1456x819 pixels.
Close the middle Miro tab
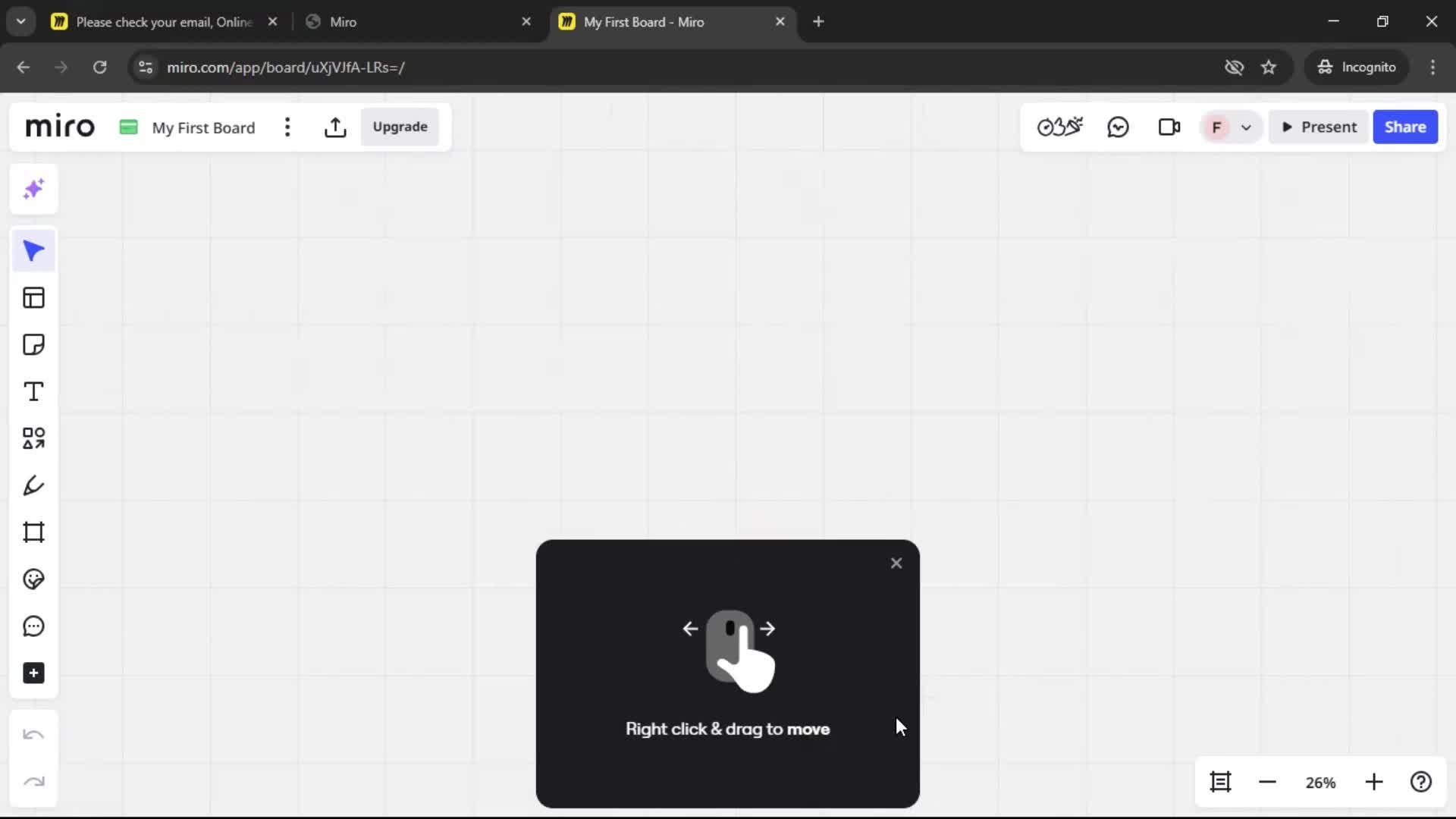(x=526, y=22)
